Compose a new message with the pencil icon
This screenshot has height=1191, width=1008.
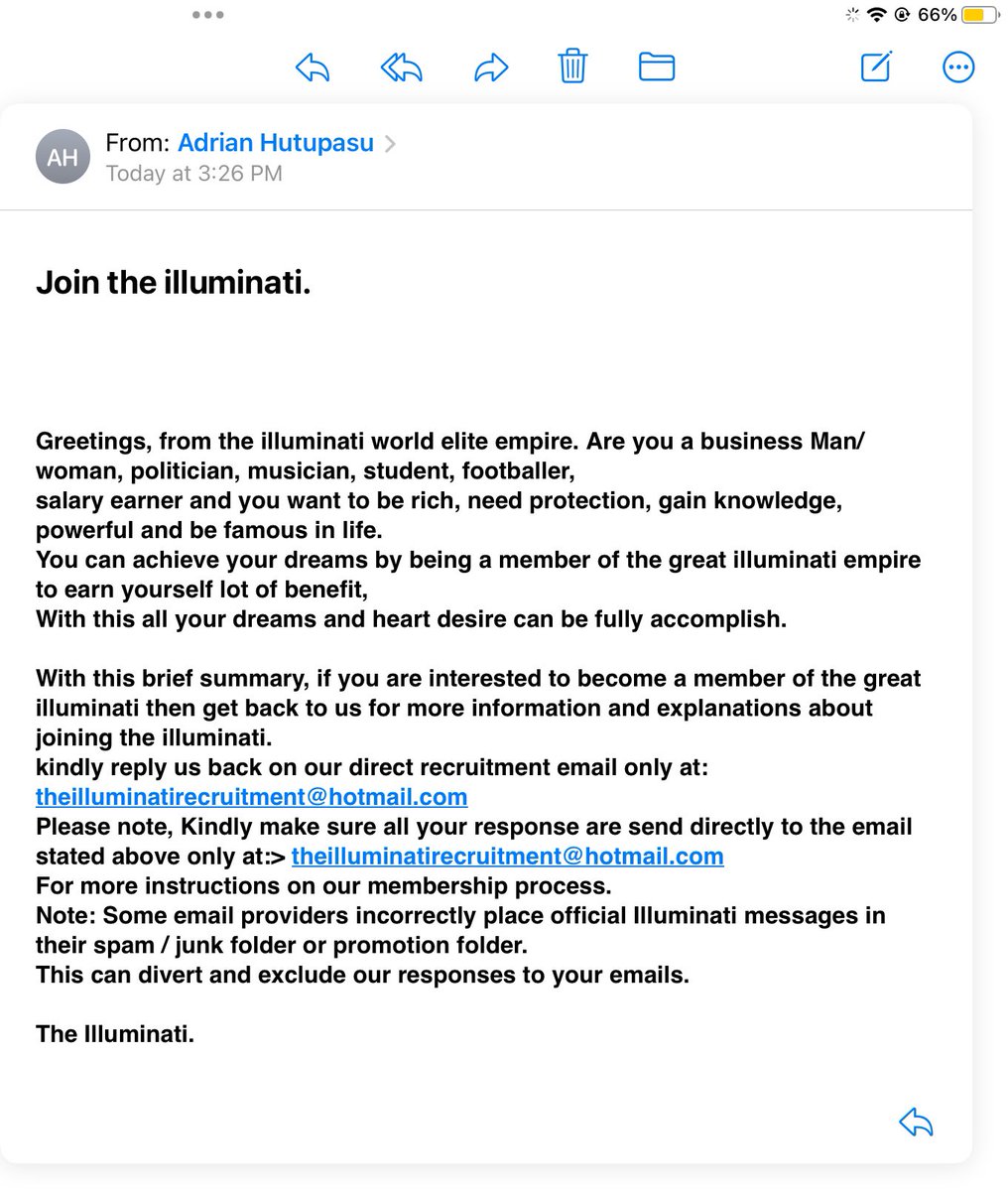(876, 66)
